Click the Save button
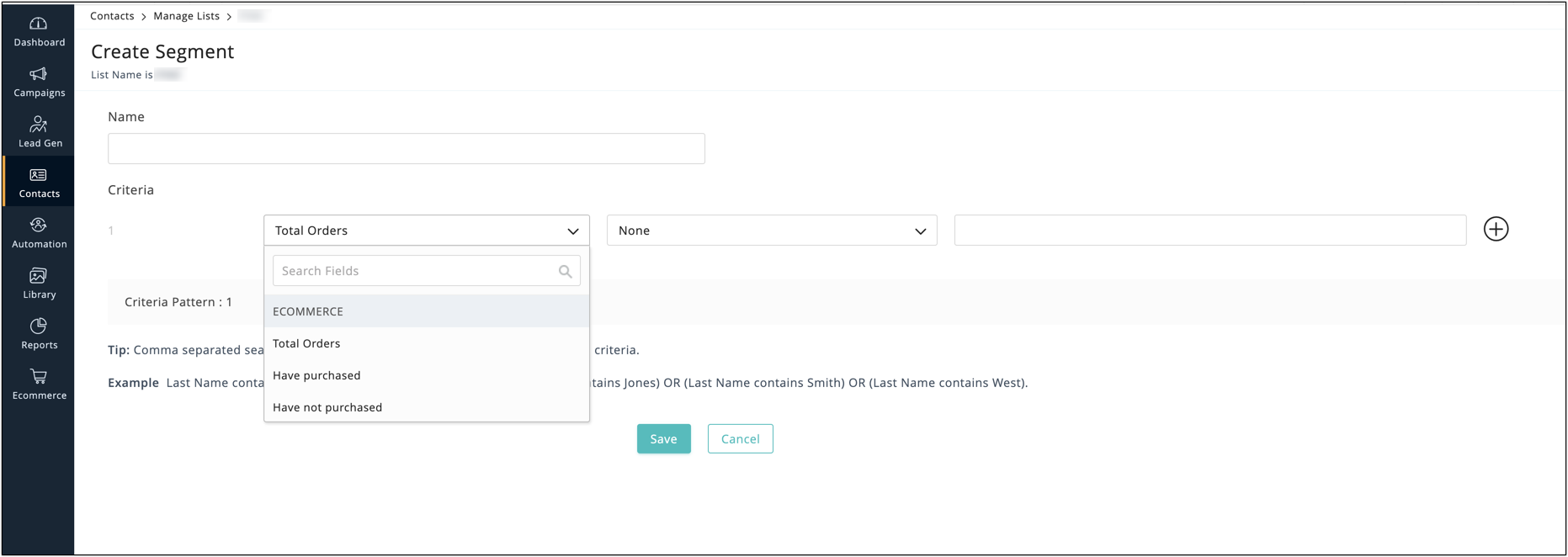 664,439
